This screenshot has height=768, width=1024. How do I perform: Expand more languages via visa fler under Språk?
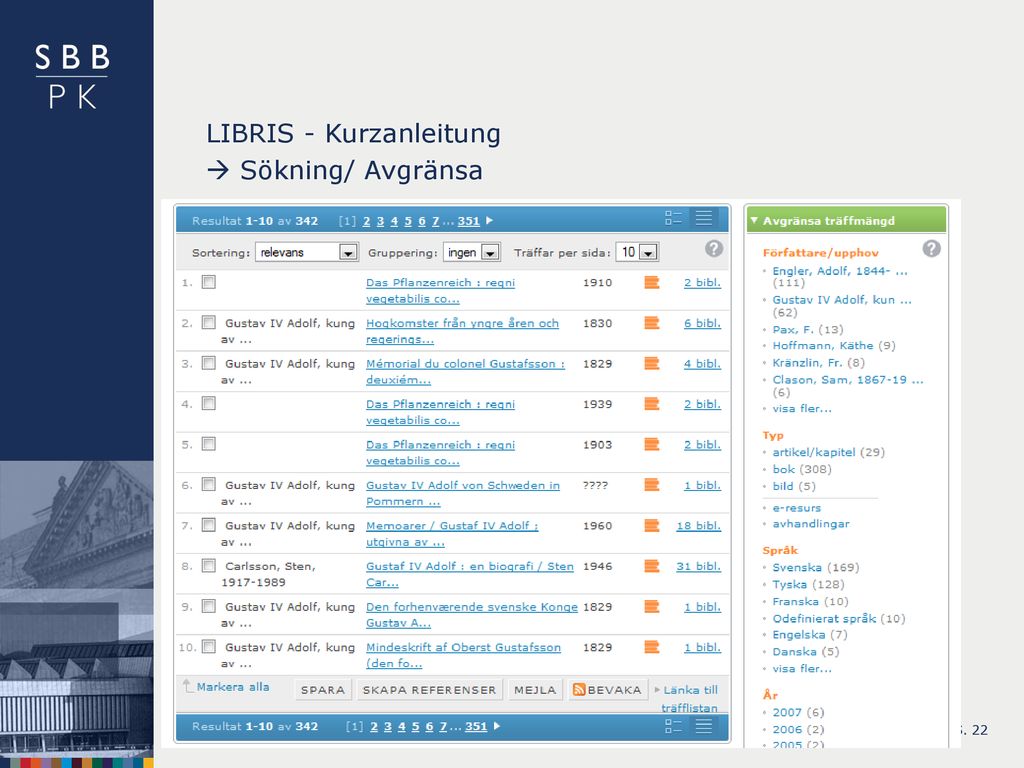click(802, 669)
